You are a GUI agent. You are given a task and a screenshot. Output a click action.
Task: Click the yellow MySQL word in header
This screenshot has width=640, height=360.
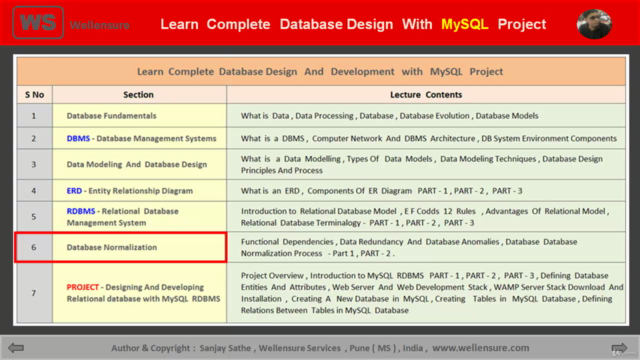click(x=464, y=24)
